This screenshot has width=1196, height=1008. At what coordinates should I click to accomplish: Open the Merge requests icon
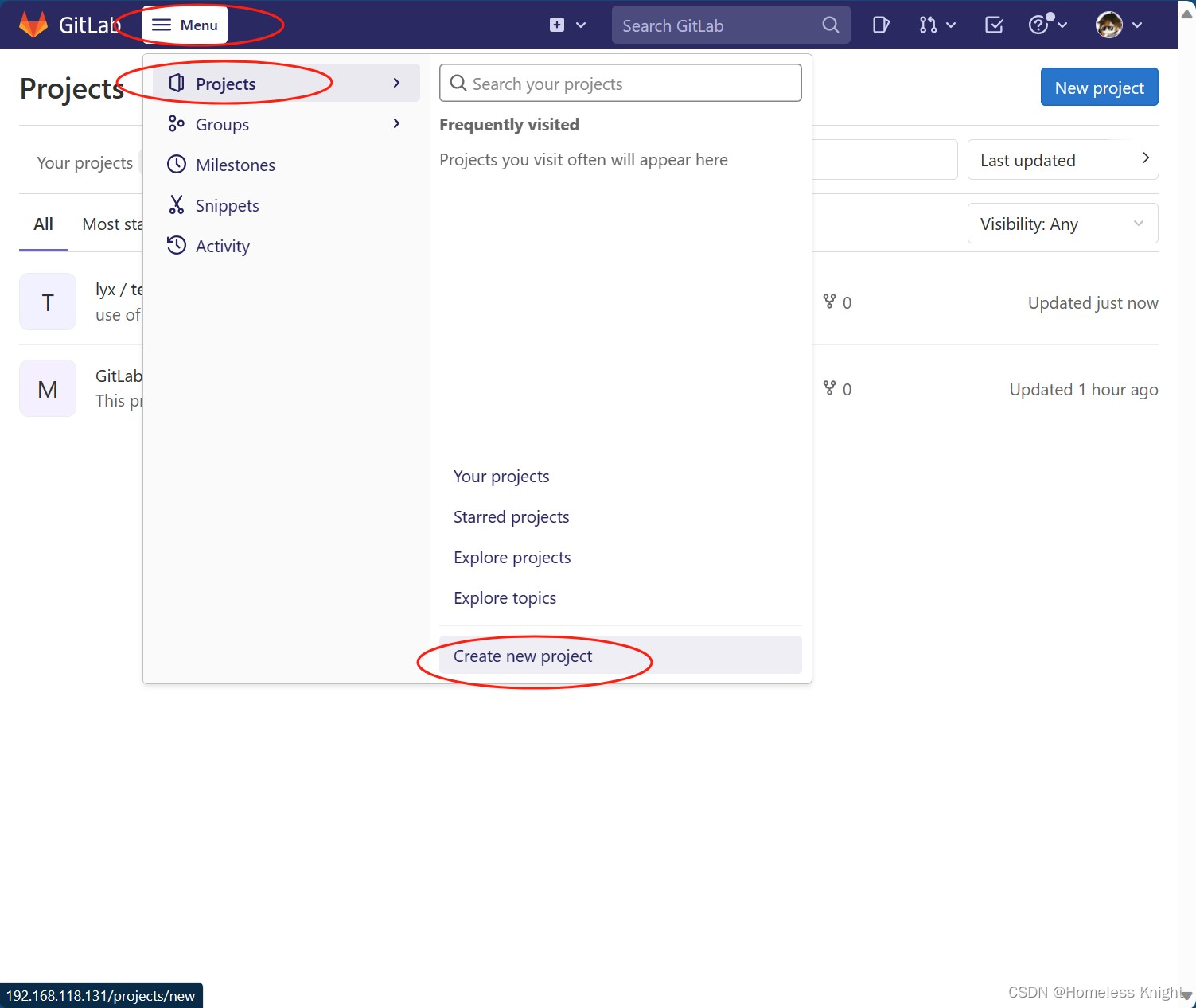pyautogui.click(x=928, y=25)
